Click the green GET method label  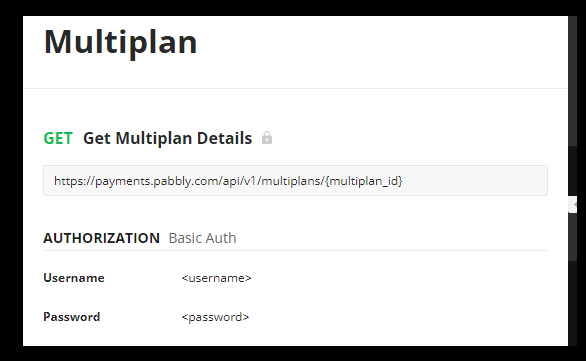point(58,138)
